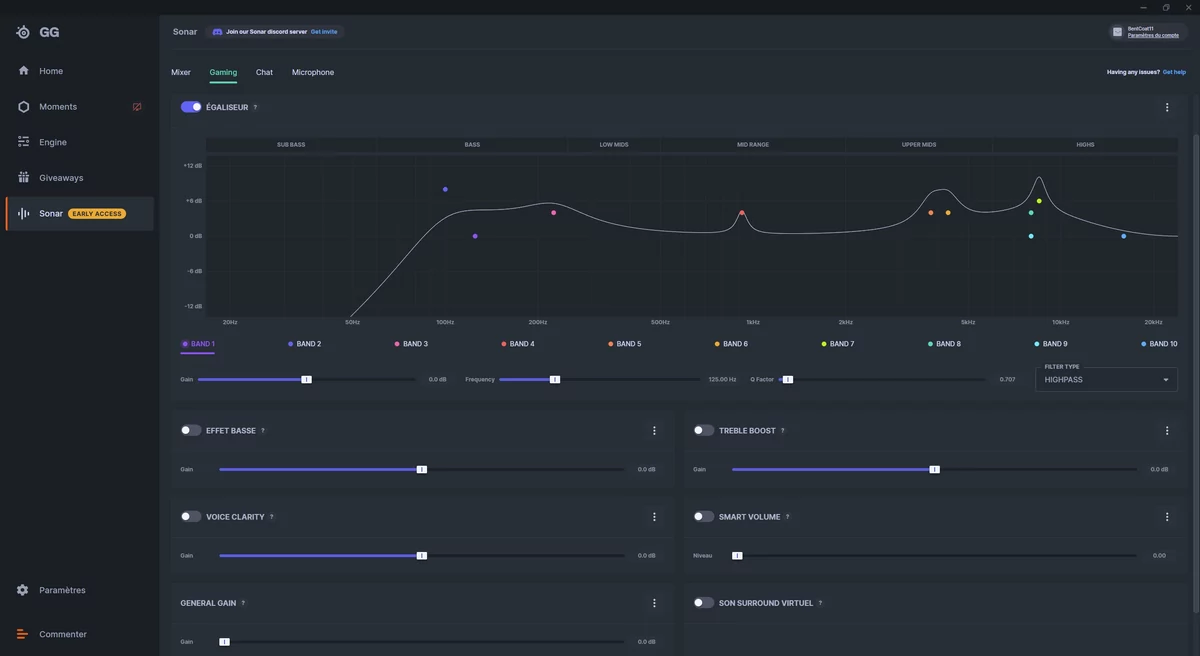Click the 125.00 Hz frequency value
1200x656 pixels.
point(722,380)
